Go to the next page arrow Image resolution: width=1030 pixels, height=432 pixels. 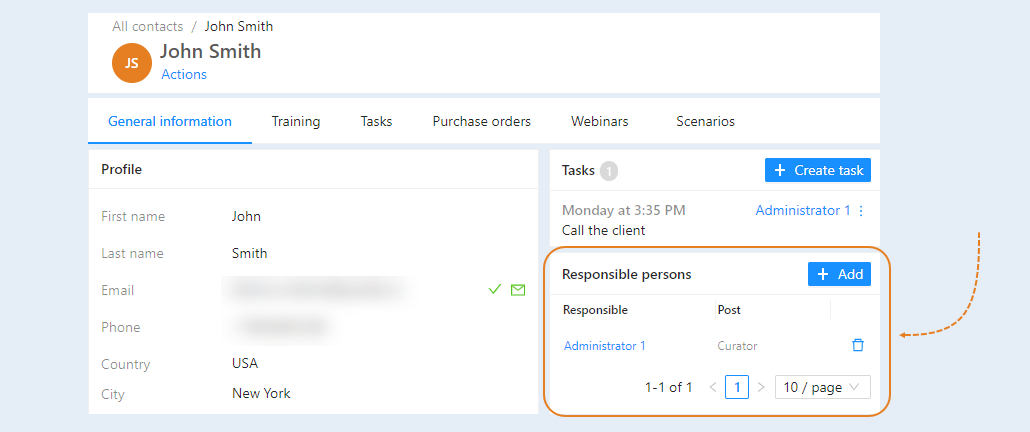click(761, 387)
